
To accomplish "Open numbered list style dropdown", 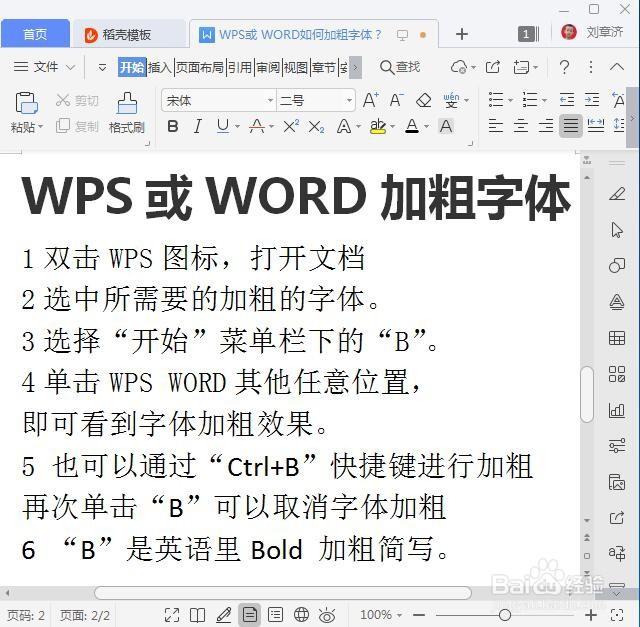I will point(544,100).
